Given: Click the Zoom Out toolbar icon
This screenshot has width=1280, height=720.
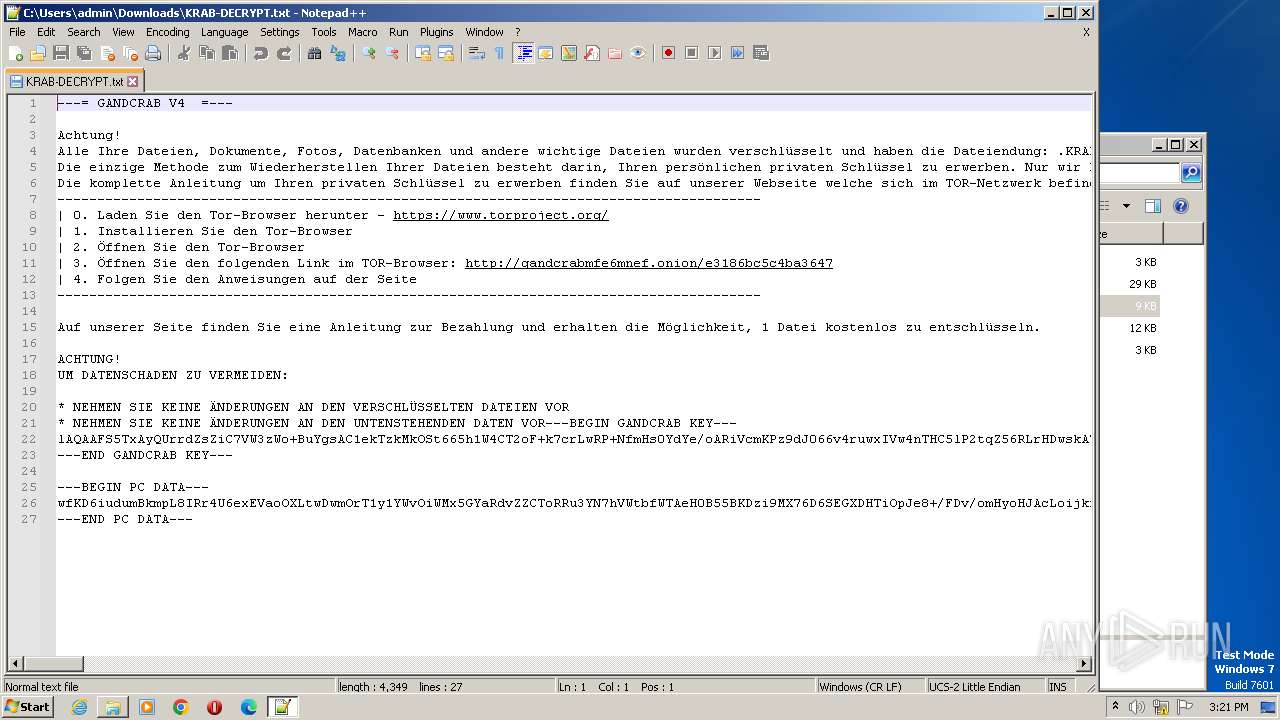Looking at the screenshot, I should click(x=392, y=53).
